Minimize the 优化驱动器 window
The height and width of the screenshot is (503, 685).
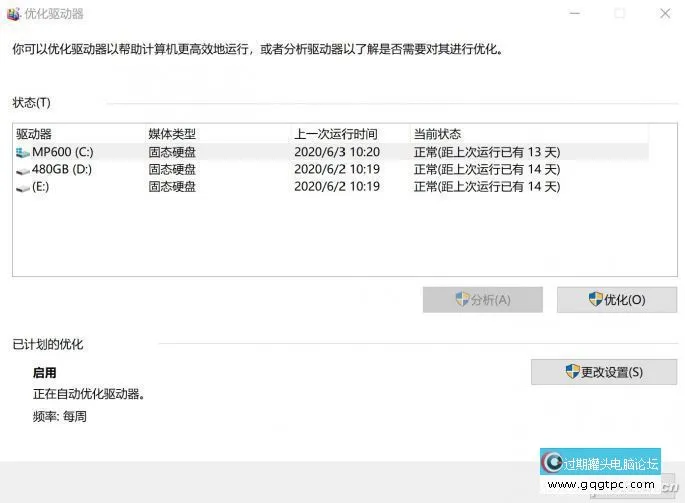click(575, 14)
